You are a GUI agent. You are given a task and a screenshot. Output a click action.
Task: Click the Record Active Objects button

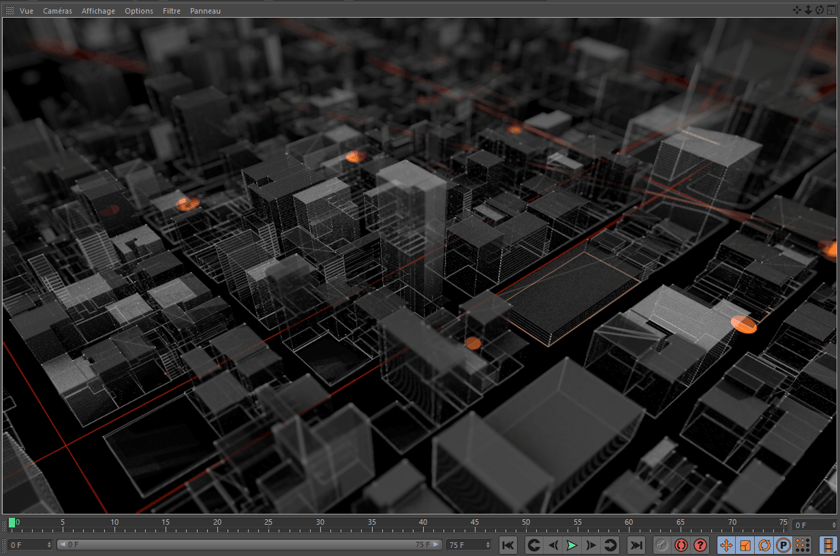point(662,545)
